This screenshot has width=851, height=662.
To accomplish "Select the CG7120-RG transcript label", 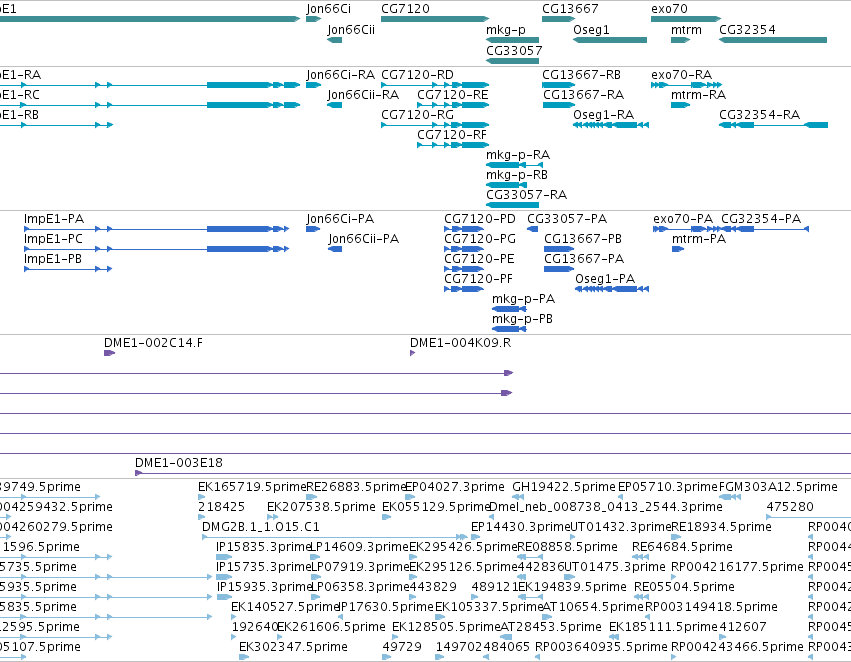I will tap(417, 114).
